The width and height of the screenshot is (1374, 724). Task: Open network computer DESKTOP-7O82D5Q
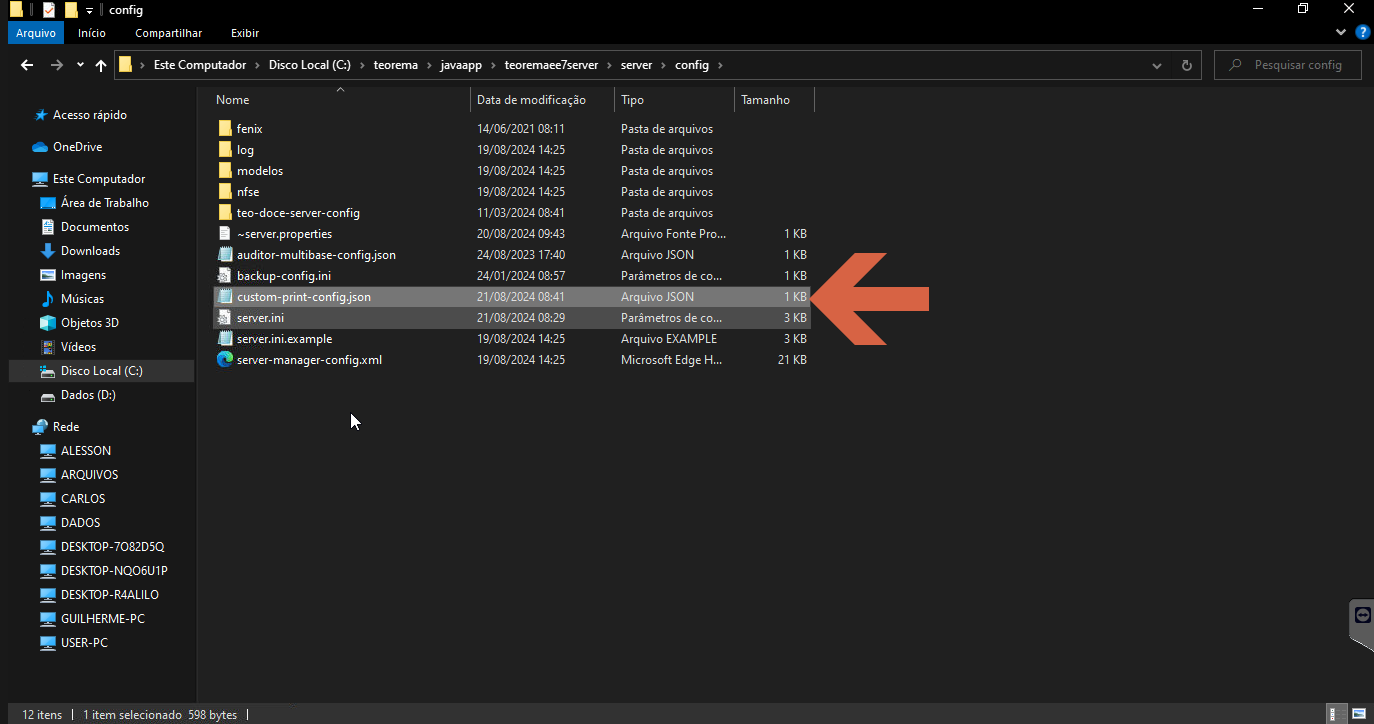[x=112, y=547]
